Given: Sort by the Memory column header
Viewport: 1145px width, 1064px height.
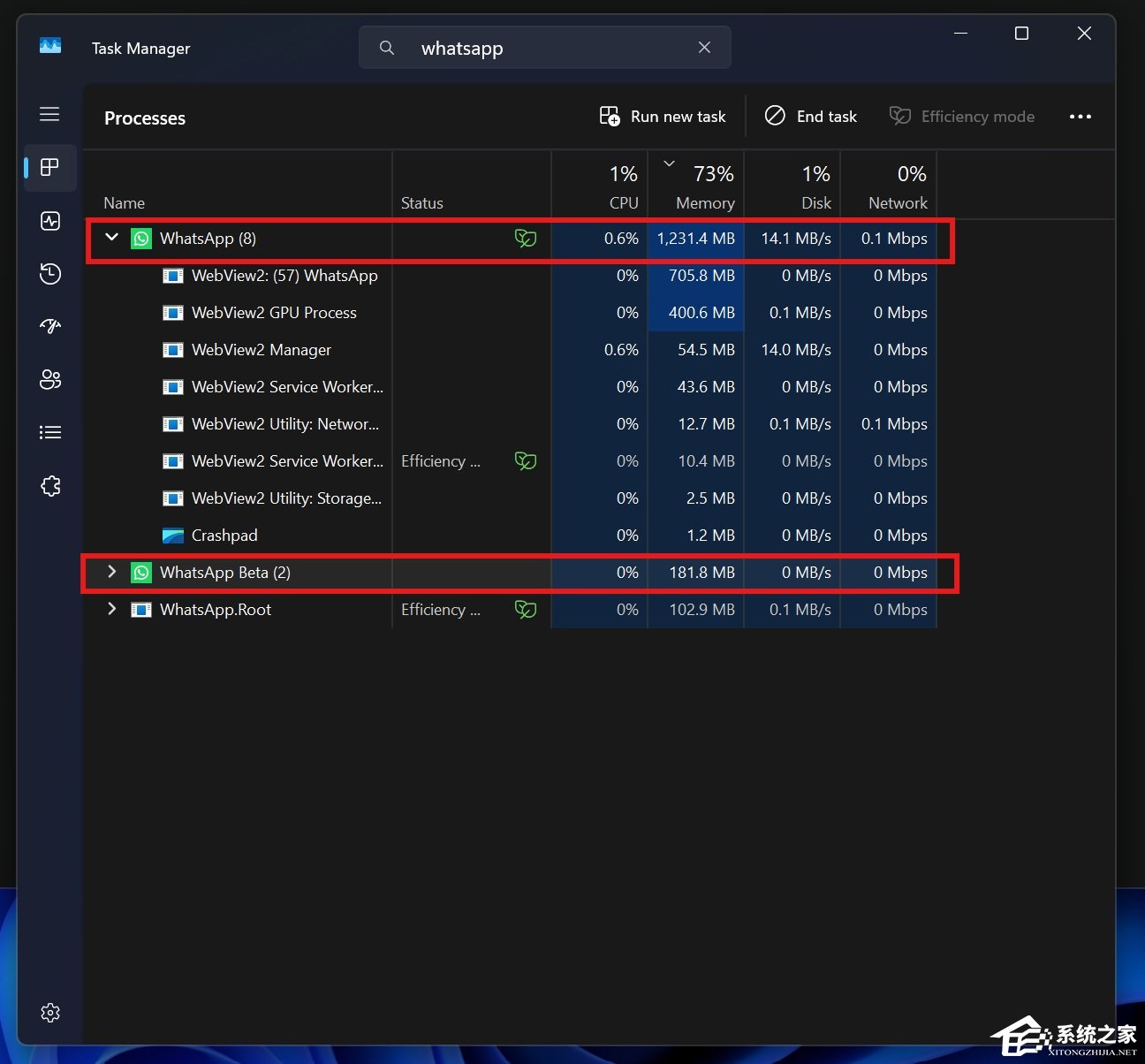Looking at the screenshot, I should pyautogui.click(x=696, y=186).
